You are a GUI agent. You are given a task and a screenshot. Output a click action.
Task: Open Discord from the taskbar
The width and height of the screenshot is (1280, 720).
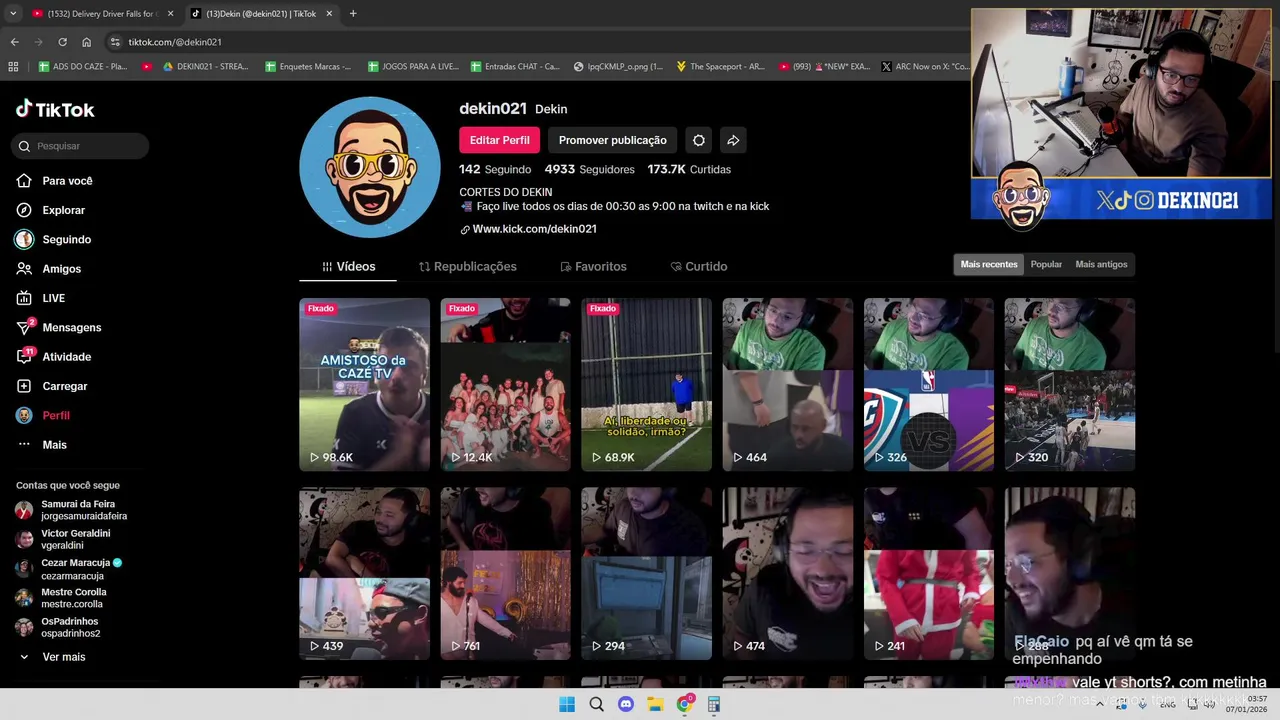(x=626, y=704)
